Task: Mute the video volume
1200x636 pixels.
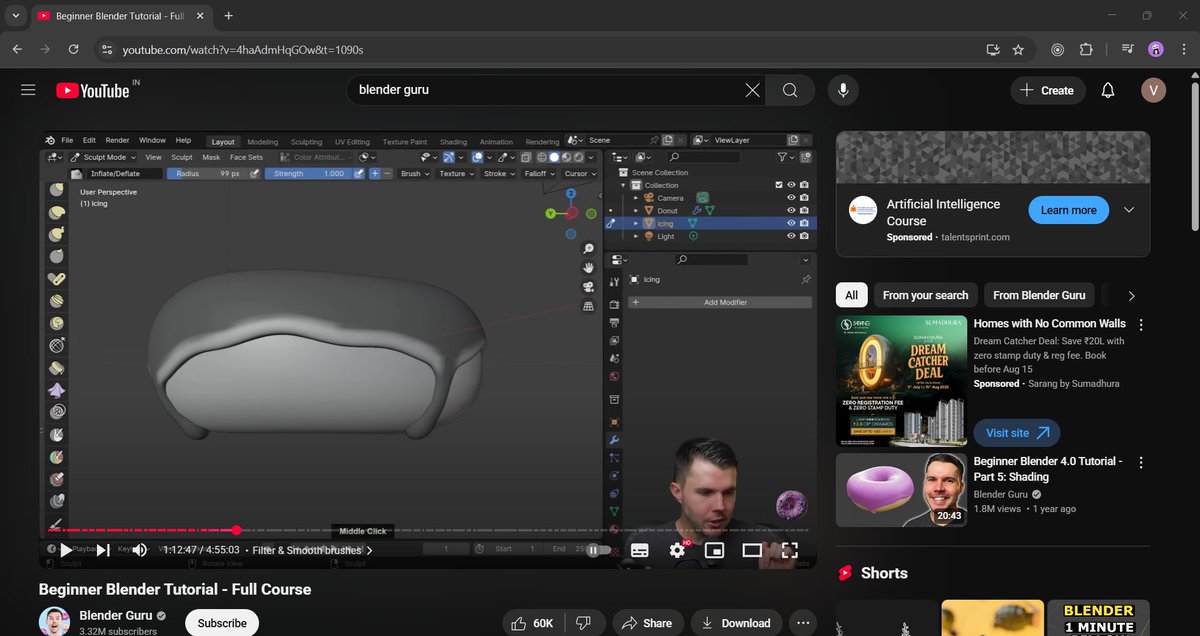Action: point(140,550)
